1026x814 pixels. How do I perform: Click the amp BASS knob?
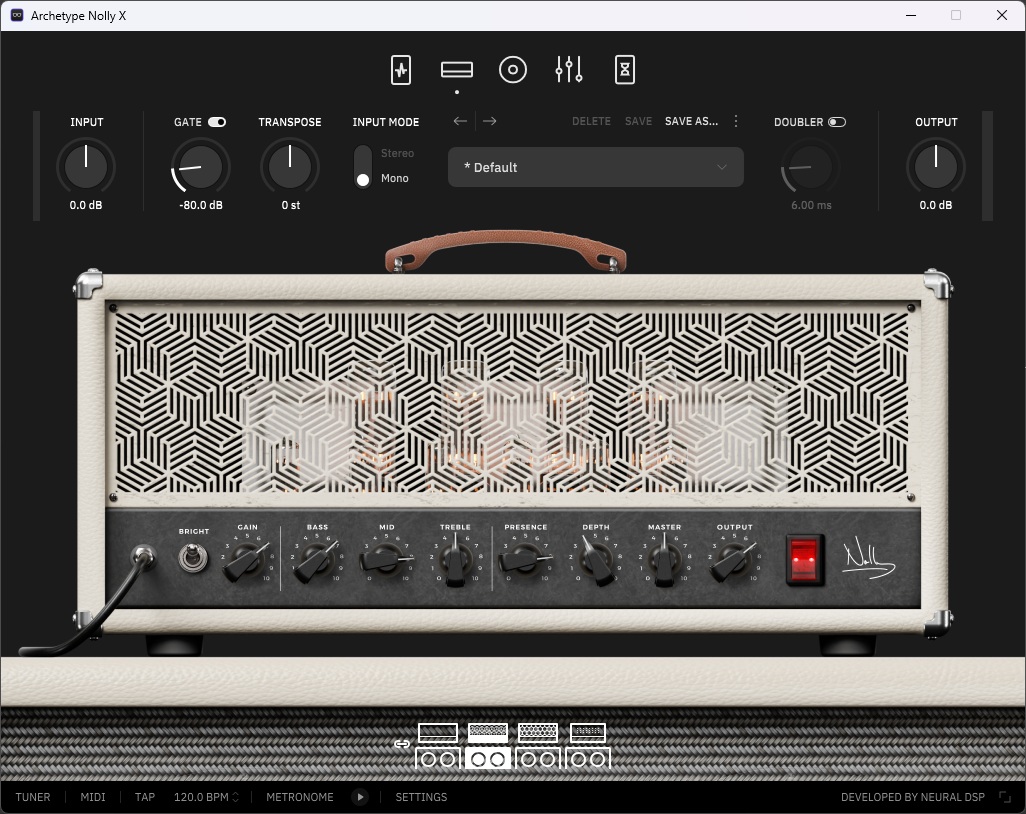pos(317,559)
